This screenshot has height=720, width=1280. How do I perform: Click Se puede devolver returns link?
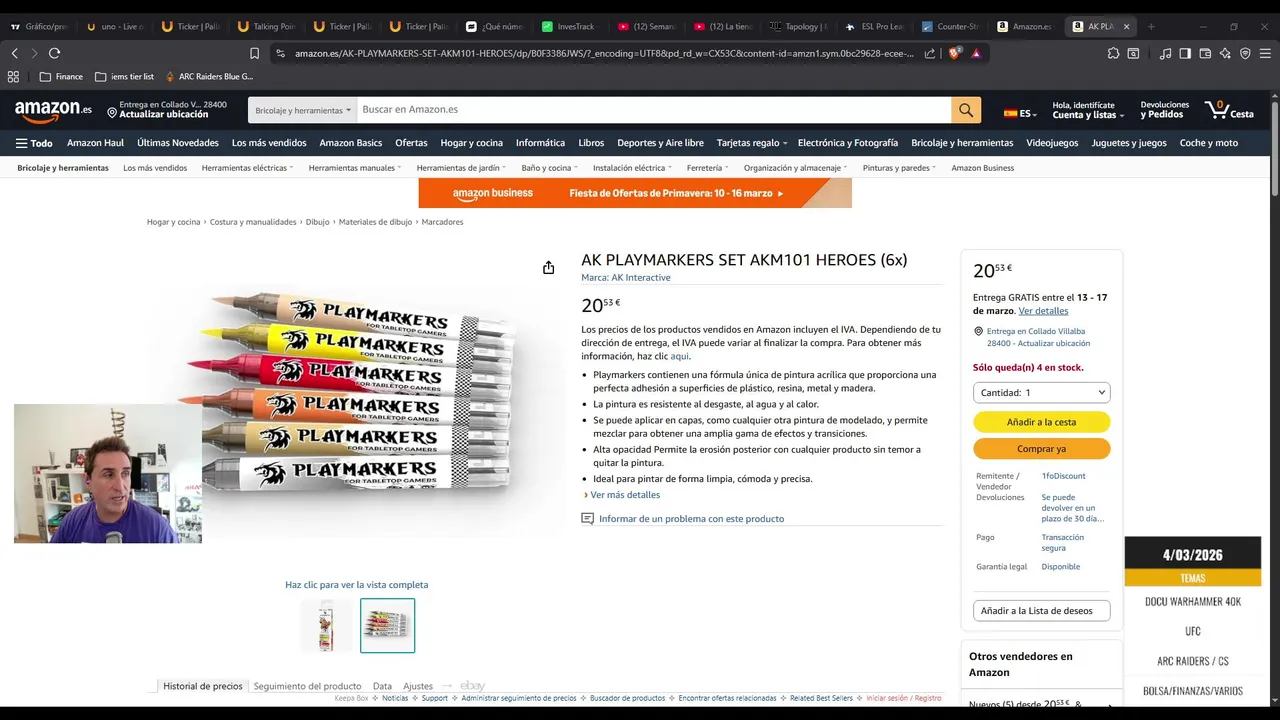click(x=1072, y=508)
